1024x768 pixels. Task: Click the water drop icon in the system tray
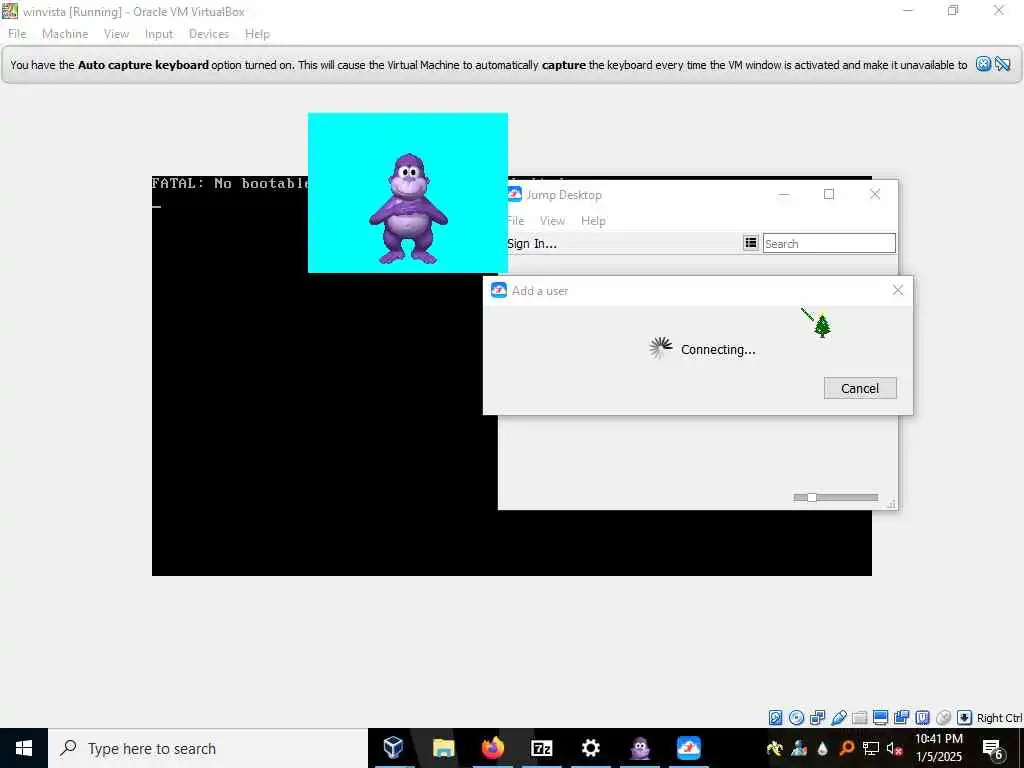pyautogui.click(x=822, y=748)
